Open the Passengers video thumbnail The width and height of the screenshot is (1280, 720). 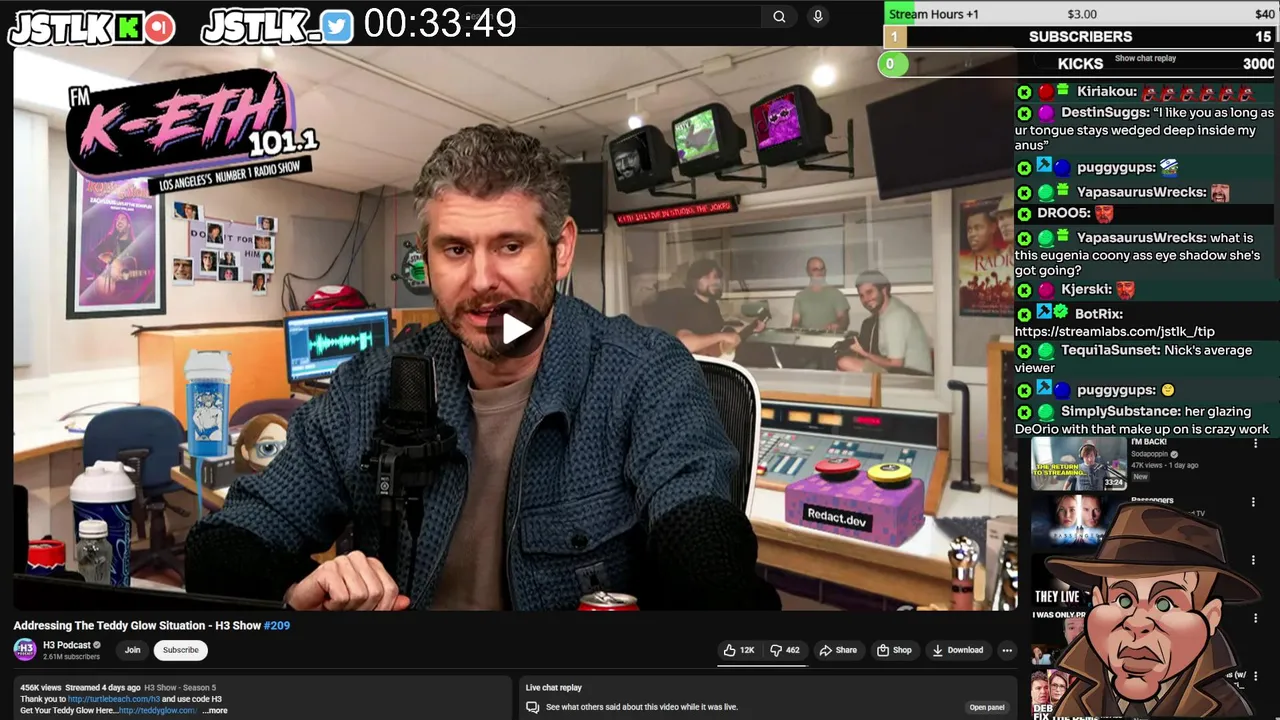(1078, 522)
